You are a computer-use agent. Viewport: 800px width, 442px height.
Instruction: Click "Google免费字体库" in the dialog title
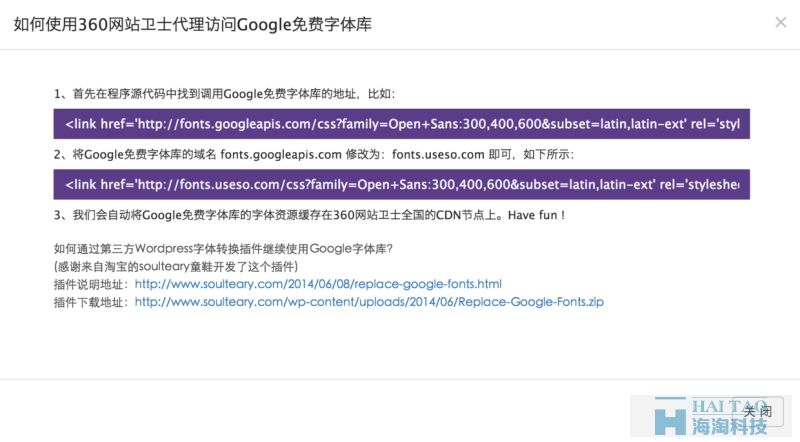[x=304, y=24]
